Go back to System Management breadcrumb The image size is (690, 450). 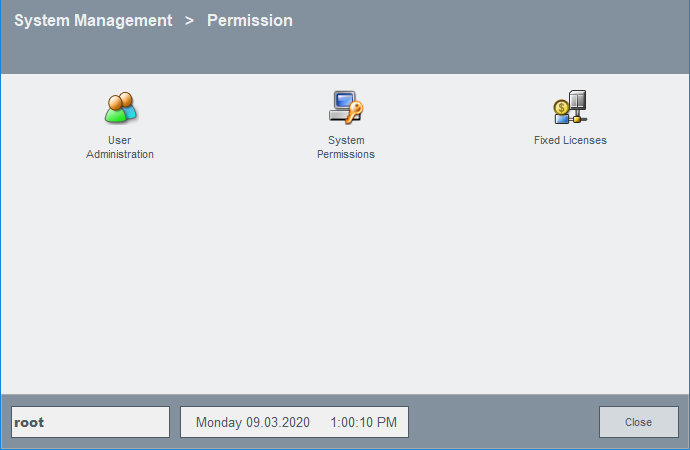93,21
